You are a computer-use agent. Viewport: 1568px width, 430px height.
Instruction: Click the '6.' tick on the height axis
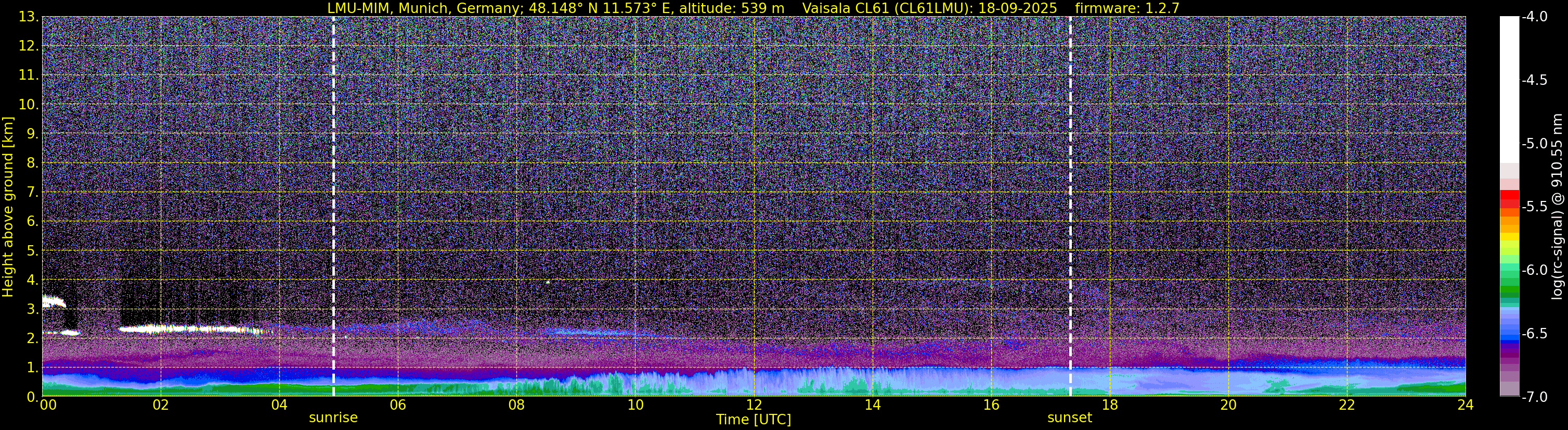coord(32,222)
